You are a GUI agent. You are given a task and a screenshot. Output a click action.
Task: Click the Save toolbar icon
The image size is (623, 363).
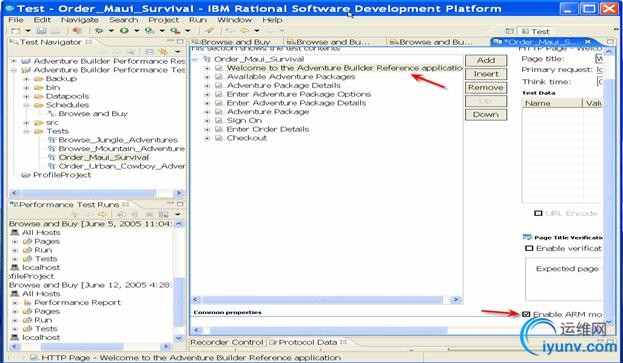[x=42, y=31]
